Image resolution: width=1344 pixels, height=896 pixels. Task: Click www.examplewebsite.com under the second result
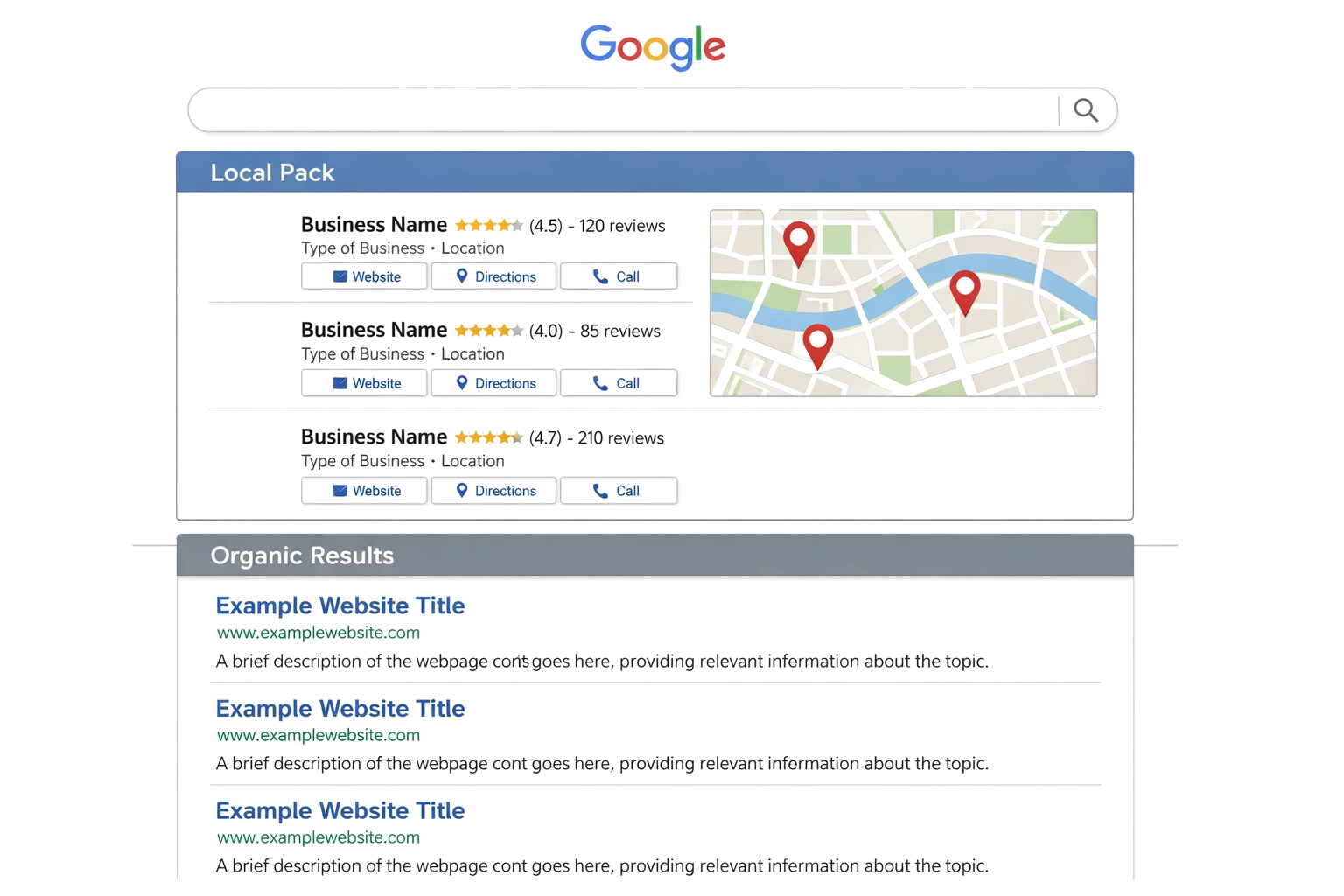pos(318,735)
